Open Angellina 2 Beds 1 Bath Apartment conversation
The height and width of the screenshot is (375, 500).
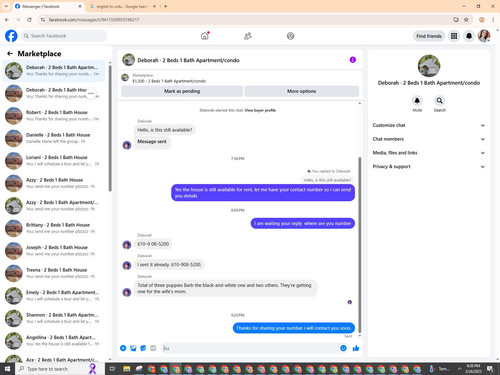(54, 341)
